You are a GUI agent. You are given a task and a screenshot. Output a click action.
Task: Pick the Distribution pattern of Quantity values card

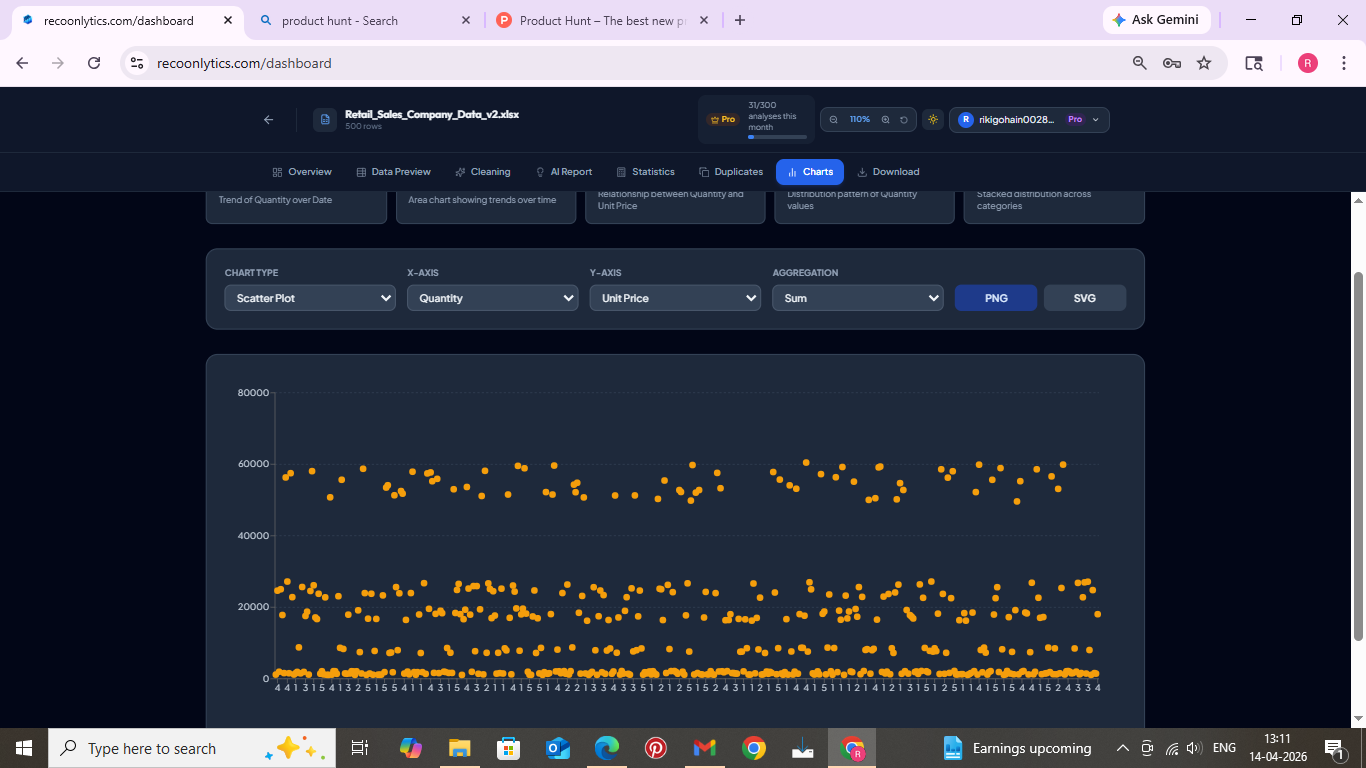tap(865, 206)
